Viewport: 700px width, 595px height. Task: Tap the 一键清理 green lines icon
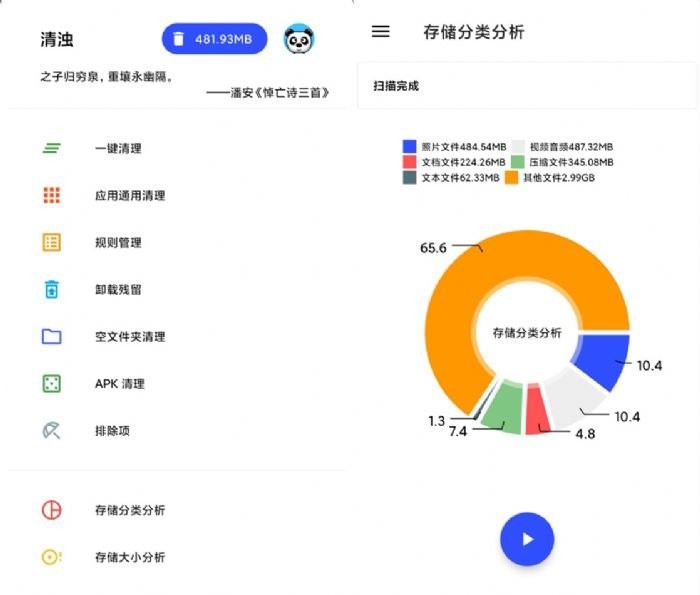point(52,148)
